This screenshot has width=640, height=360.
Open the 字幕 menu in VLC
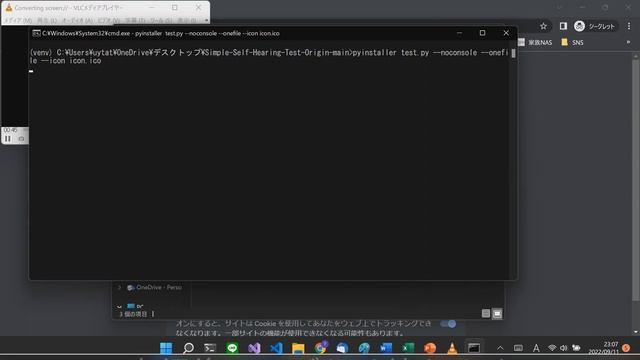135,20
